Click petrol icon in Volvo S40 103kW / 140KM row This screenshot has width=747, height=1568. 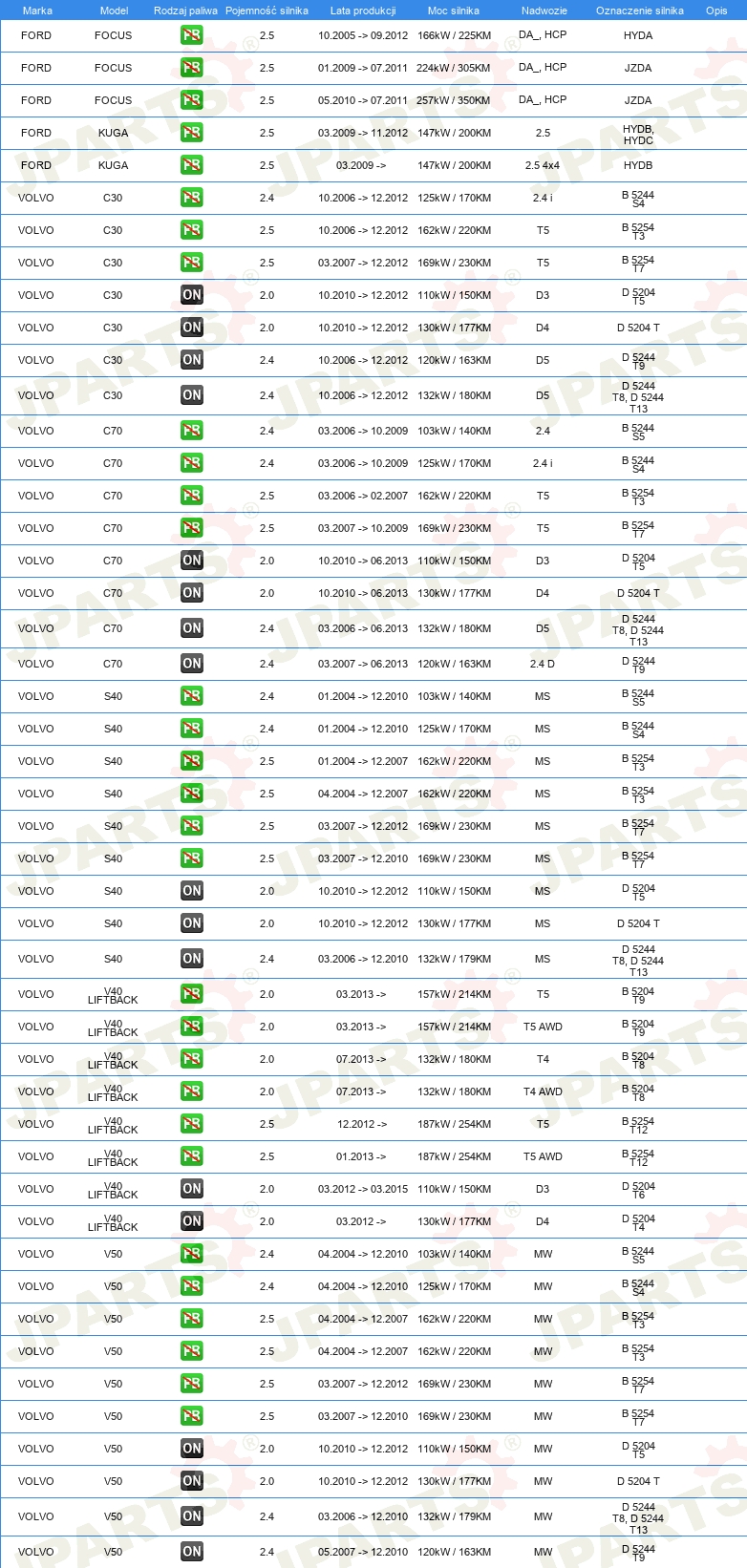pyautogui.click(x=192, y=696)
